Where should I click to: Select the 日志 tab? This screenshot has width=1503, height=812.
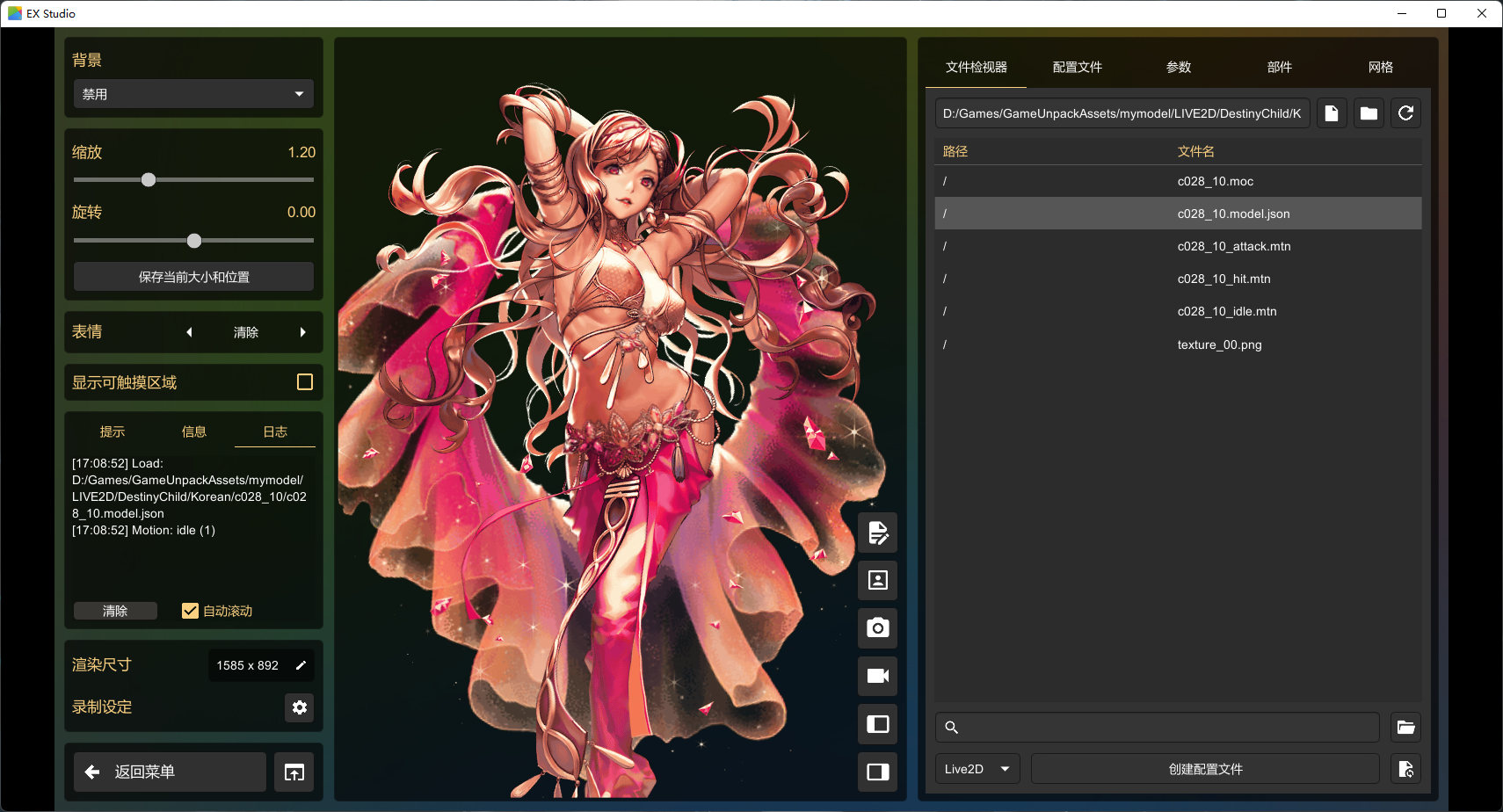pos(275,431)
